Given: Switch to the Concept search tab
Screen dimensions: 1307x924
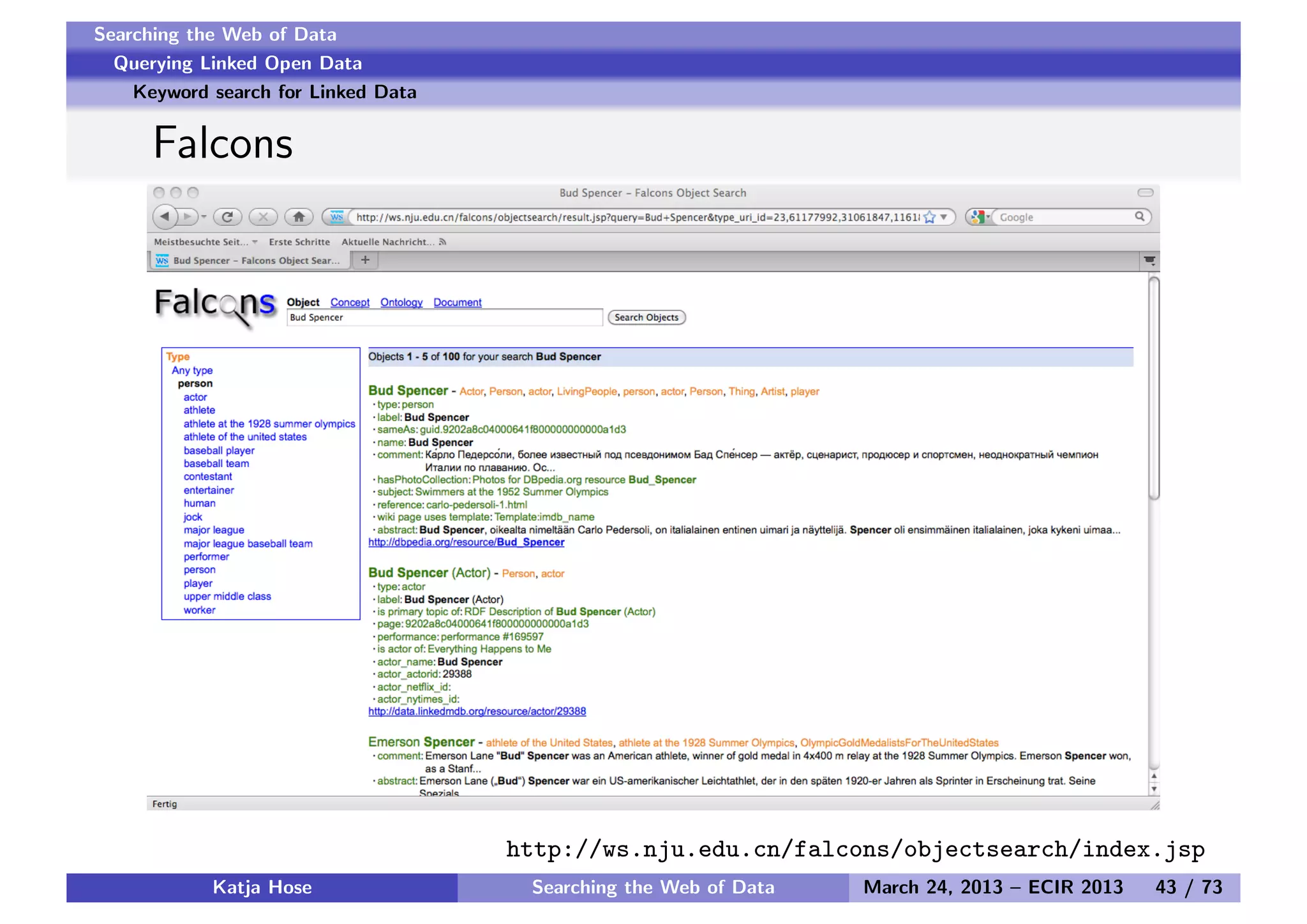Looking at the screenshot, I should 350,302.
